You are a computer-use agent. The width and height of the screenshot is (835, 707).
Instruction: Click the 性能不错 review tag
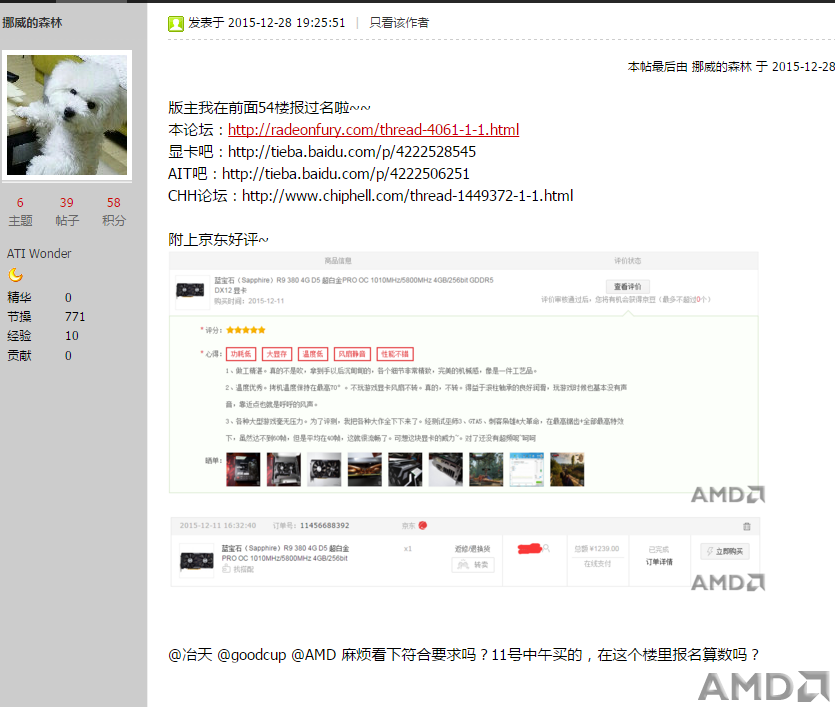395,354
